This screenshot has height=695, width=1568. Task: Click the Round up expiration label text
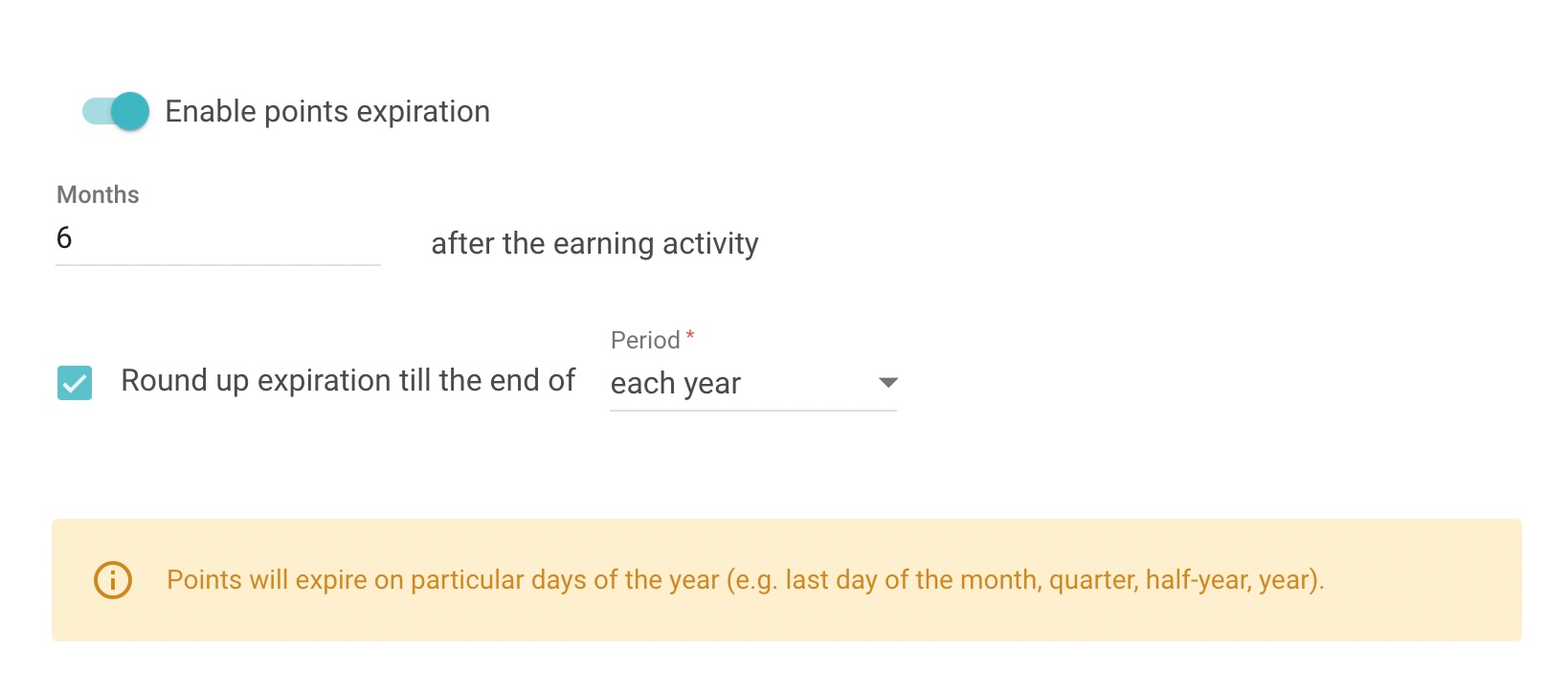[x=347, y=380]
